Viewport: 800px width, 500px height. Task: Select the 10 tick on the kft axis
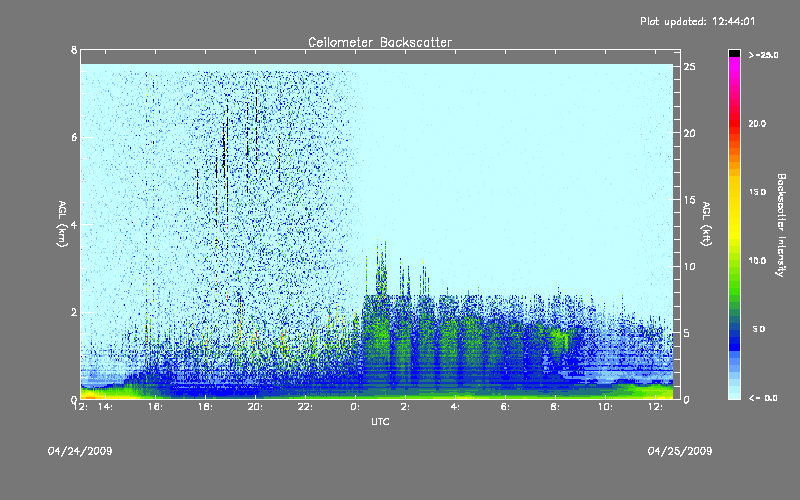690,267
